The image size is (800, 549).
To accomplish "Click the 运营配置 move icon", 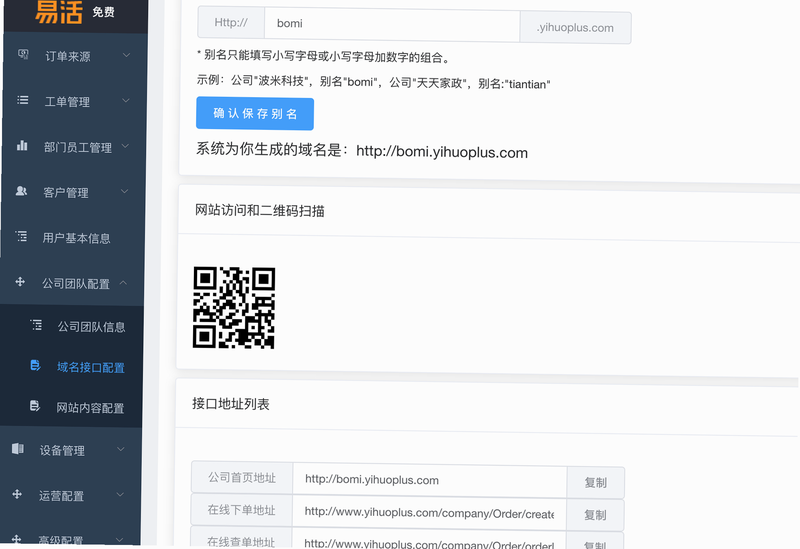I will 17,494.
